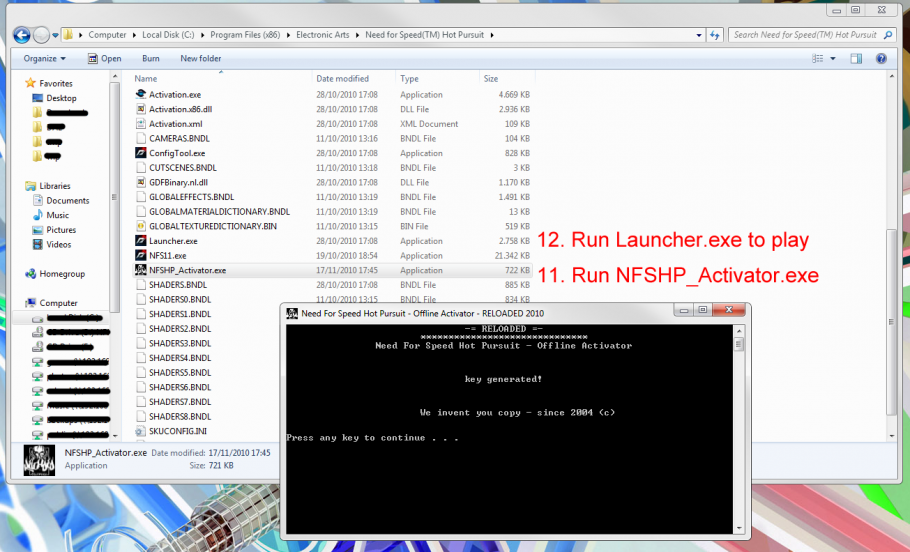Open the Documents library
Screen dimensions: 910x552
point(68,200)
